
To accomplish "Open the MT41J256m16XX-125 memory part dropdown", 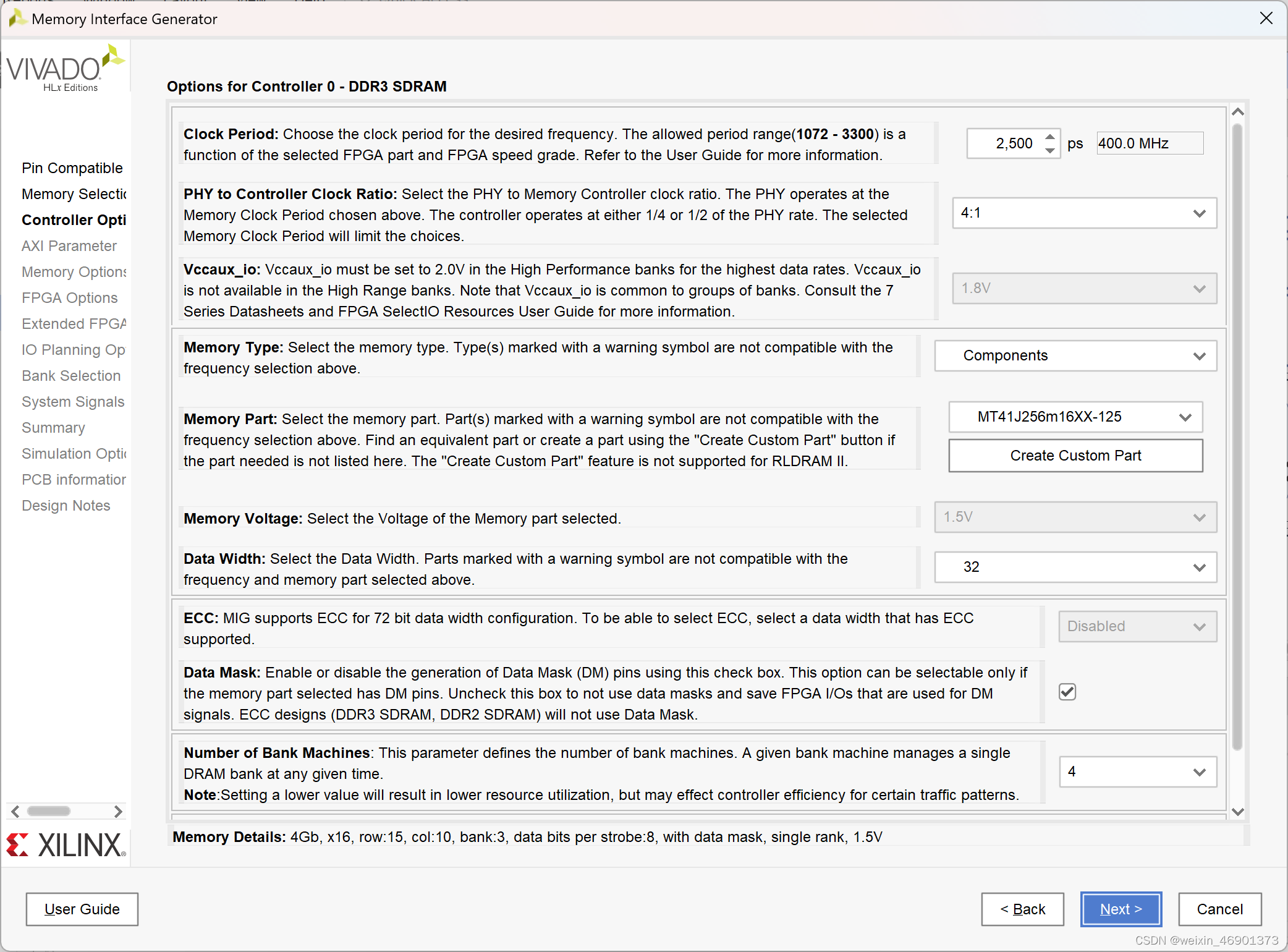I will pyautogui.click(x=1075, y=417).
